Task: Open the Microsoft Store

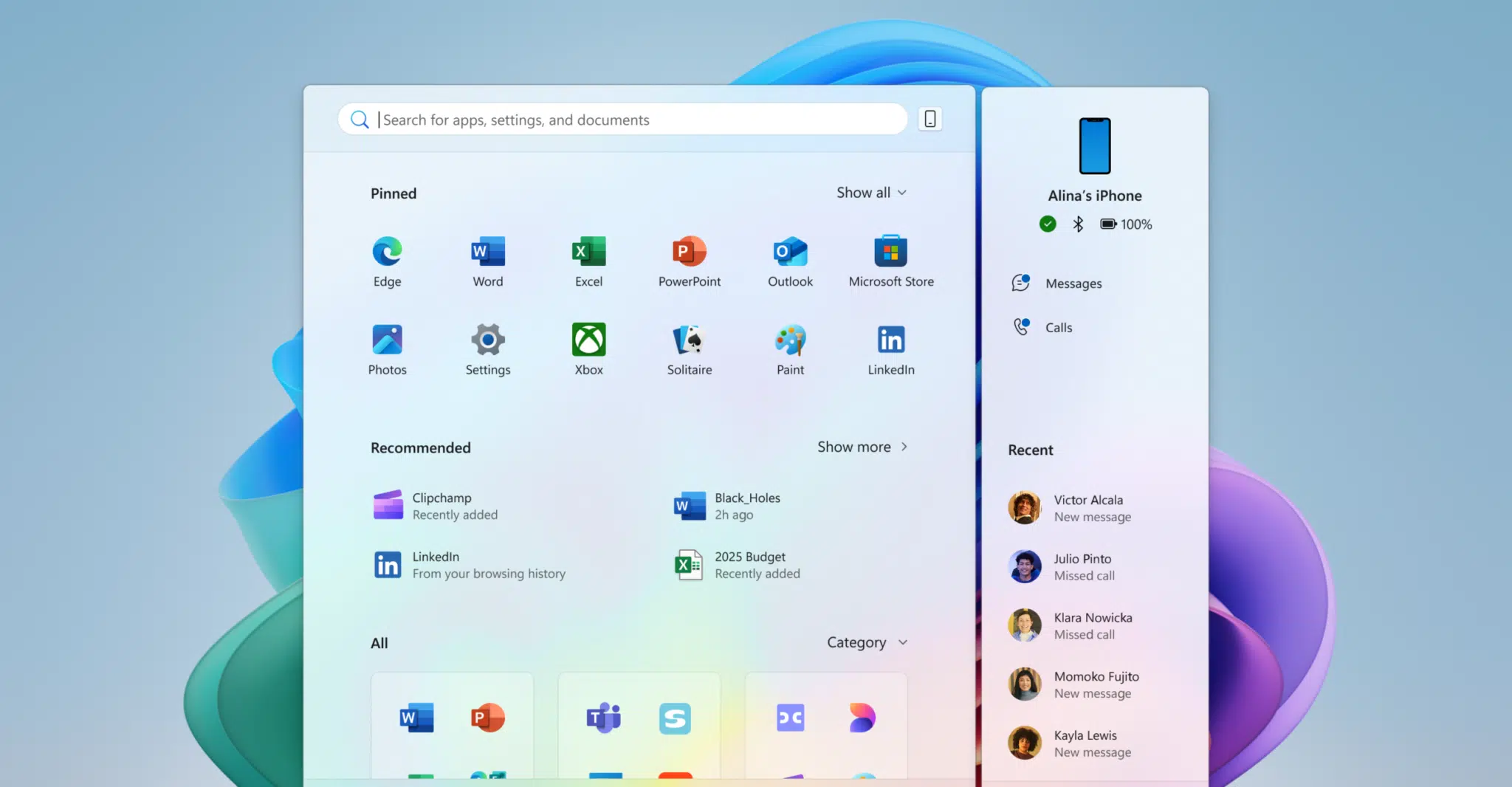Action: (890, 260)
